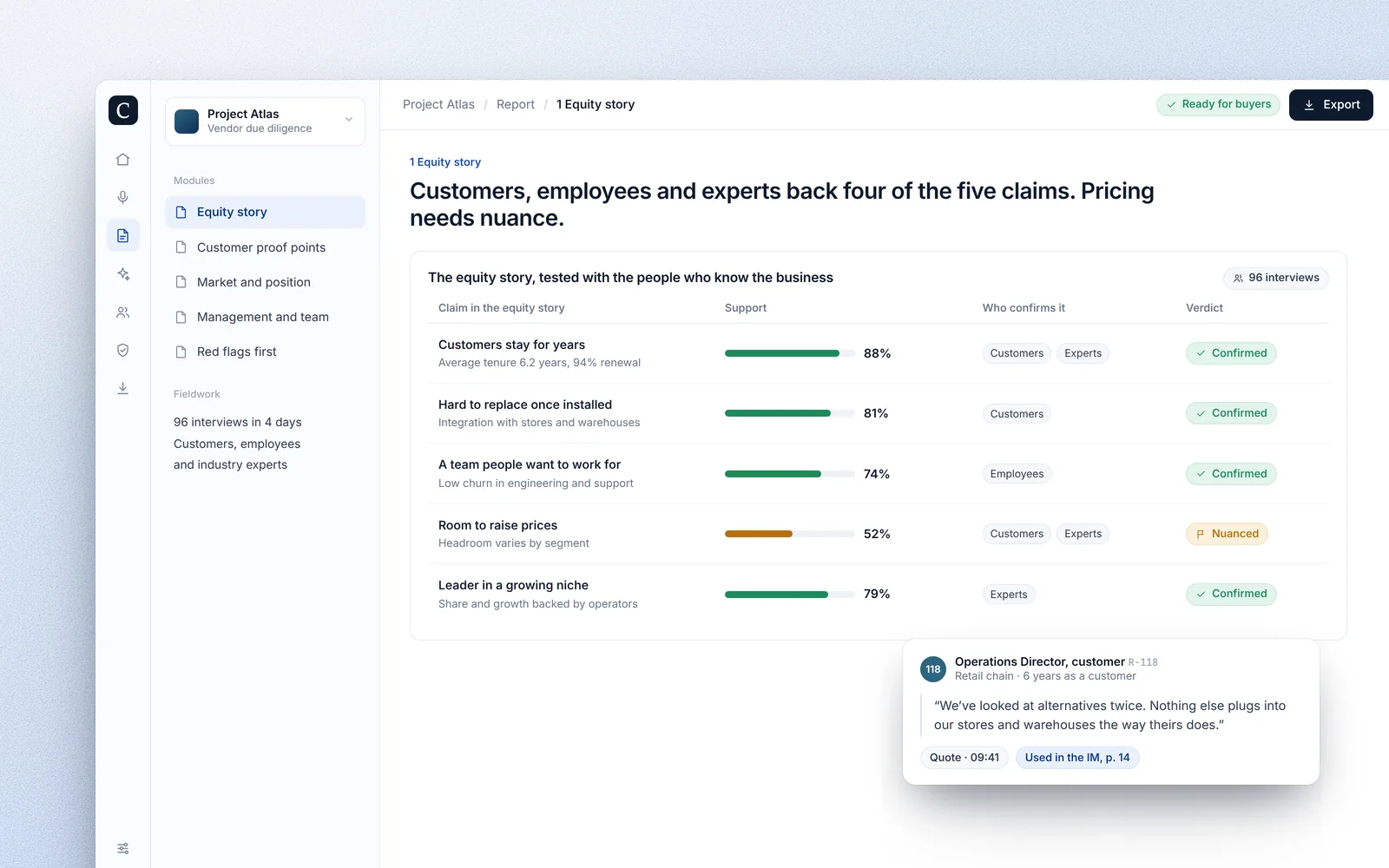1389x868 pixels.
Task: Click the C app logo
Action: coord(123,110)
